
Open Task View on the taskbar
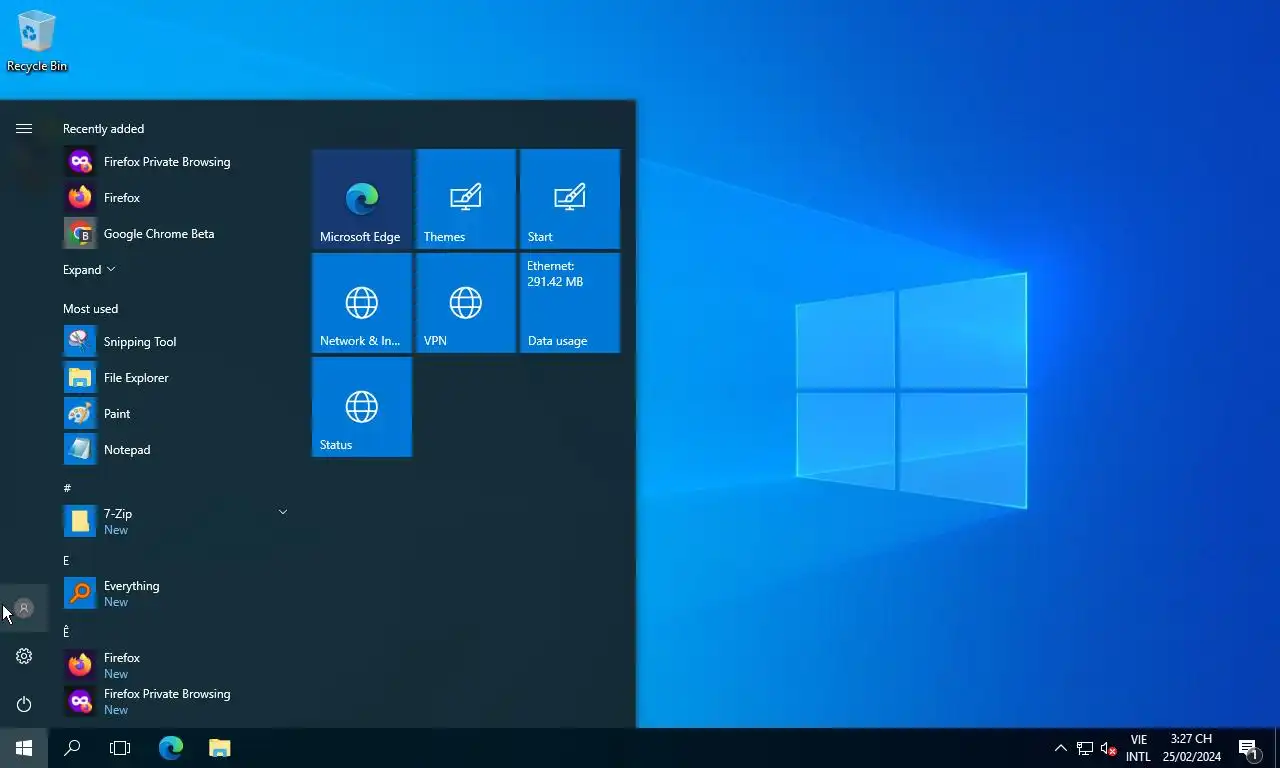tap(120, 748)
